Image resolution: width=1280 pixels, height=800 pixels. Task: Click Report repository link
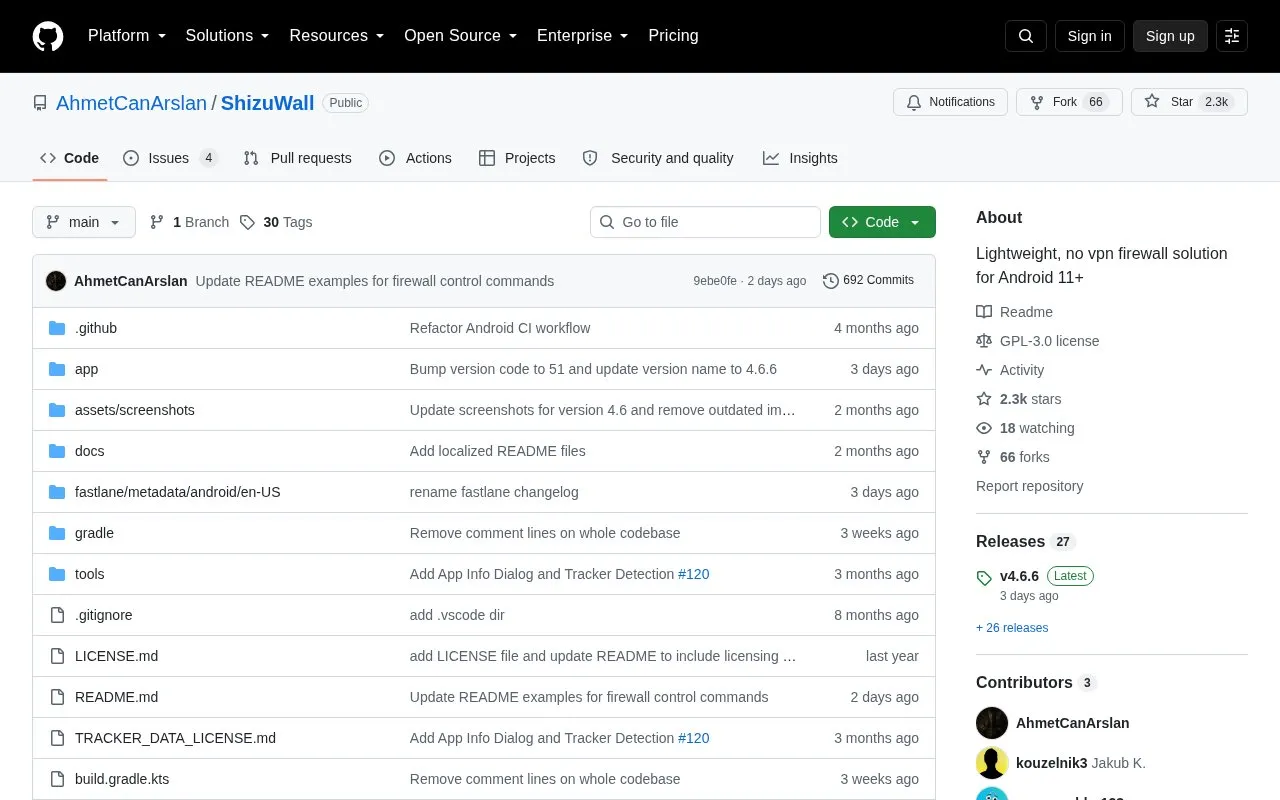[1029, 486]
